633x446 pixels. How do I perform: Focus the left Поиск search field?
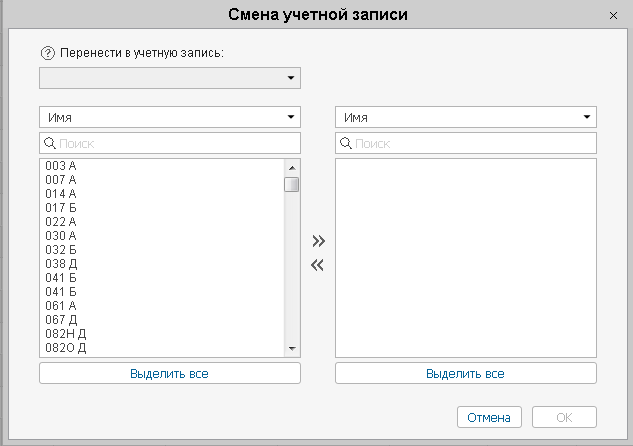click(x=170, y=143)
